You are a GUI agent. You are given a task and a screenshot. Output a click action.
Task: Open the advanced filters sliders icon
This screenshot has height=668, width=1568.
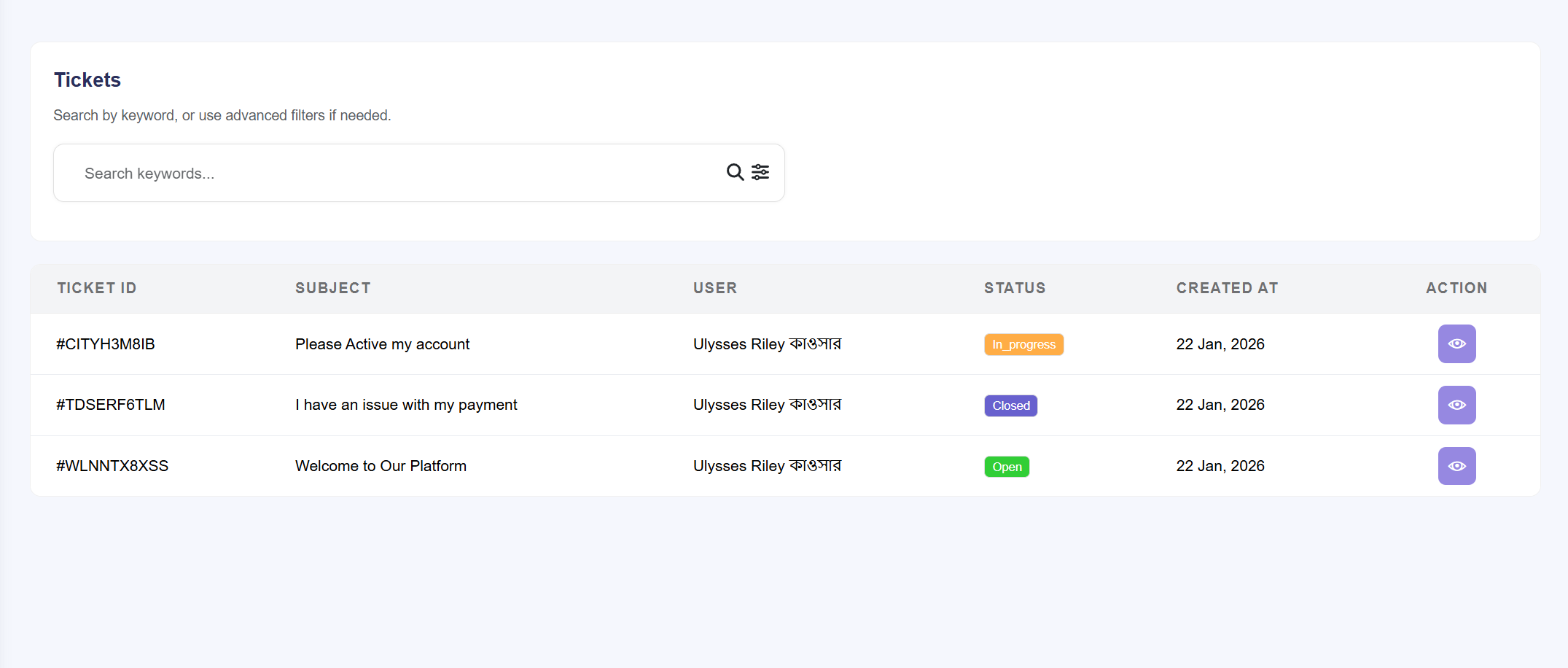point(760,172)
